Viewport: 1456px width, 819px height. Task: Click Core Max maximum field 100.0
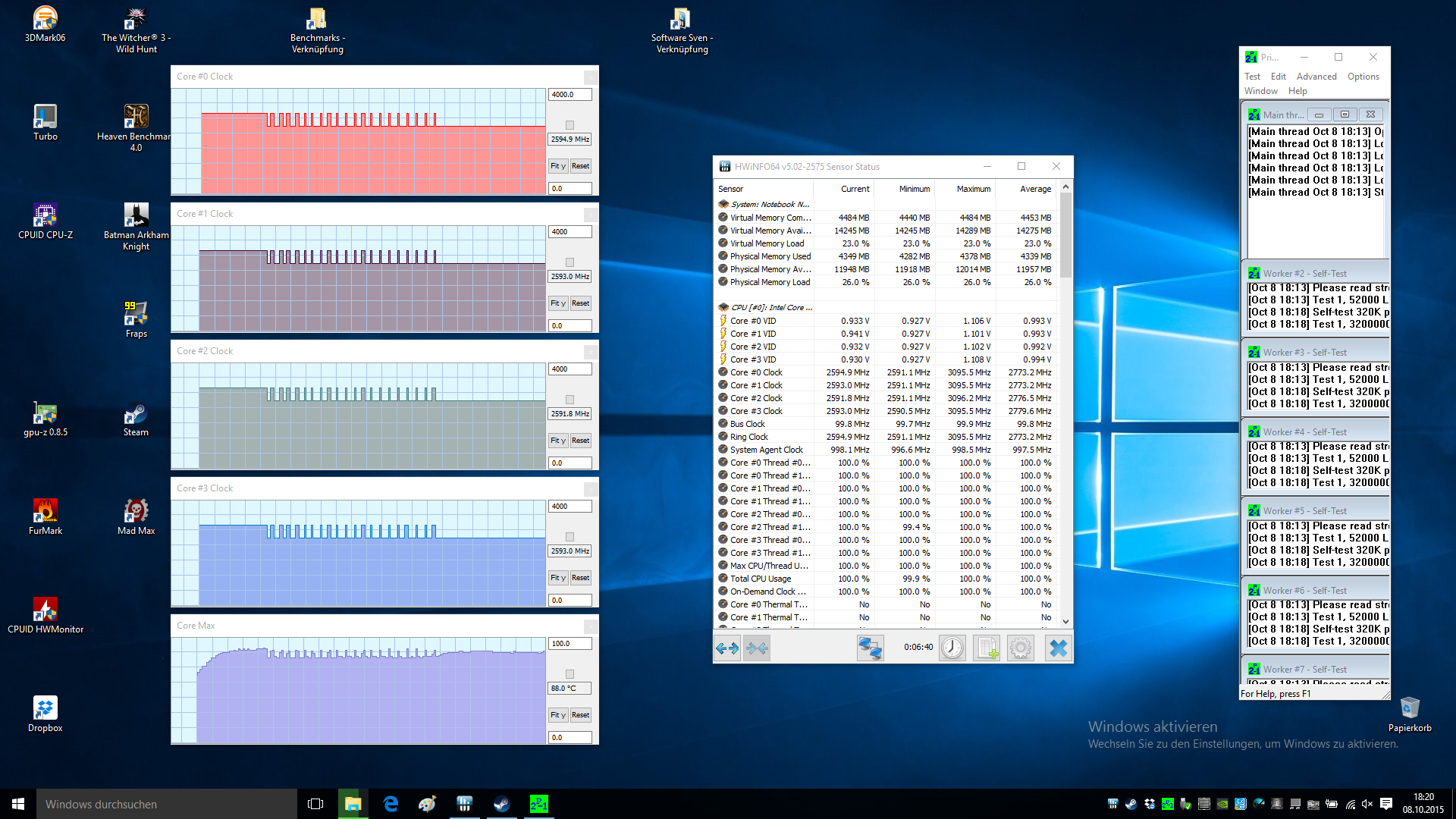click(570, 644)
